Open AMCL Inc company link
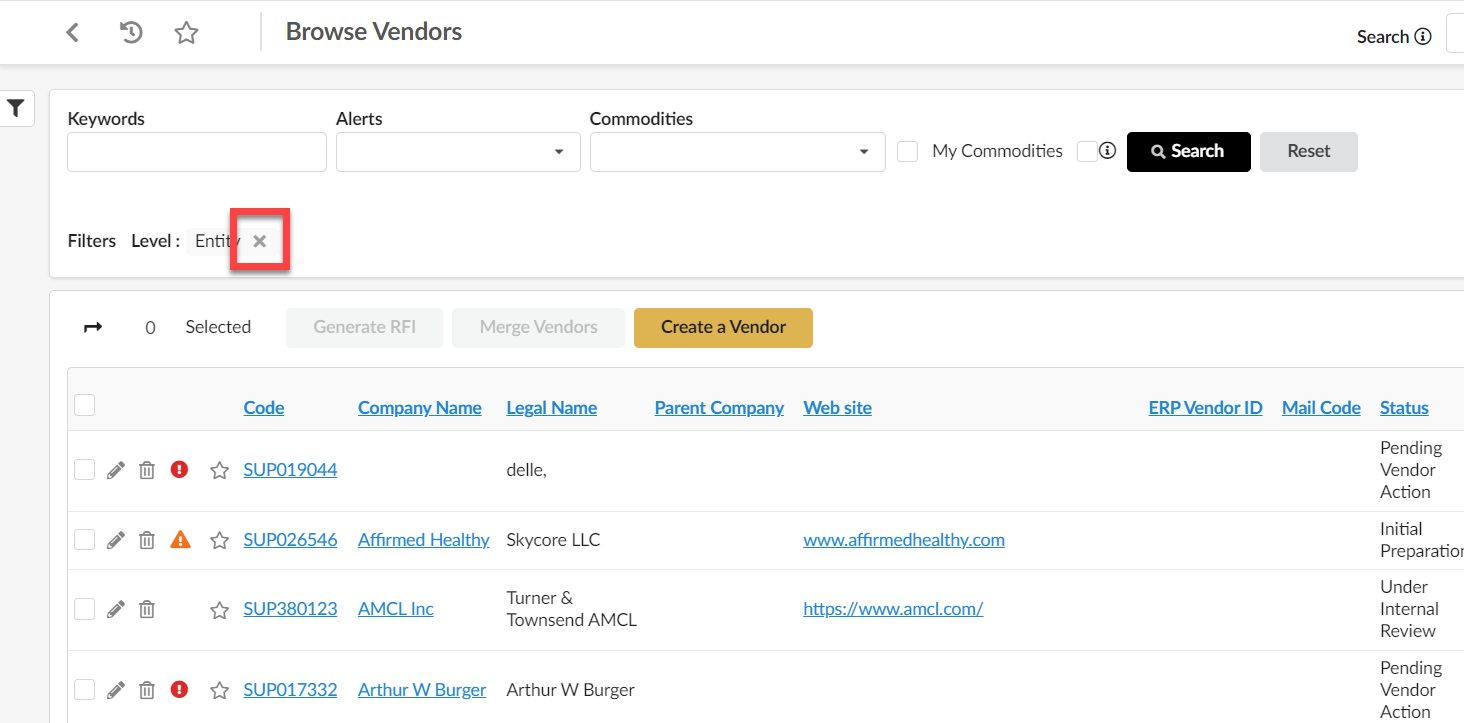 pyautogui.click(x=396, y=609)
